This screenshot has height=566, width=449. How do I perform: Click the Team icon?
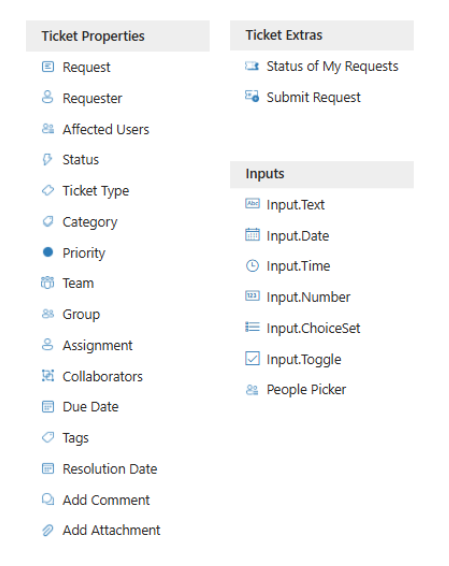[48, 283]
